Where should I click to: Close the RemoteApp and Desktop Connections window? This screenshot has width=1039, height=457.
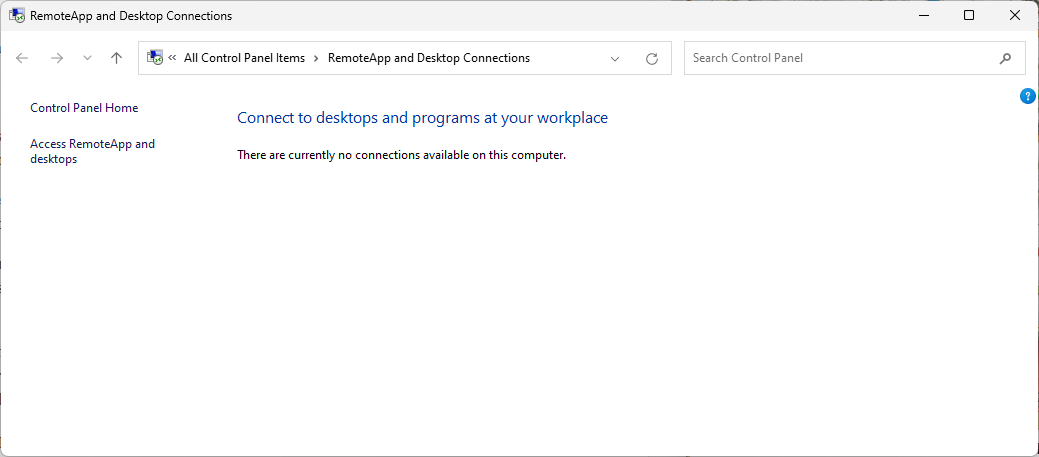pyautogui.click(x=1015, y=15)
